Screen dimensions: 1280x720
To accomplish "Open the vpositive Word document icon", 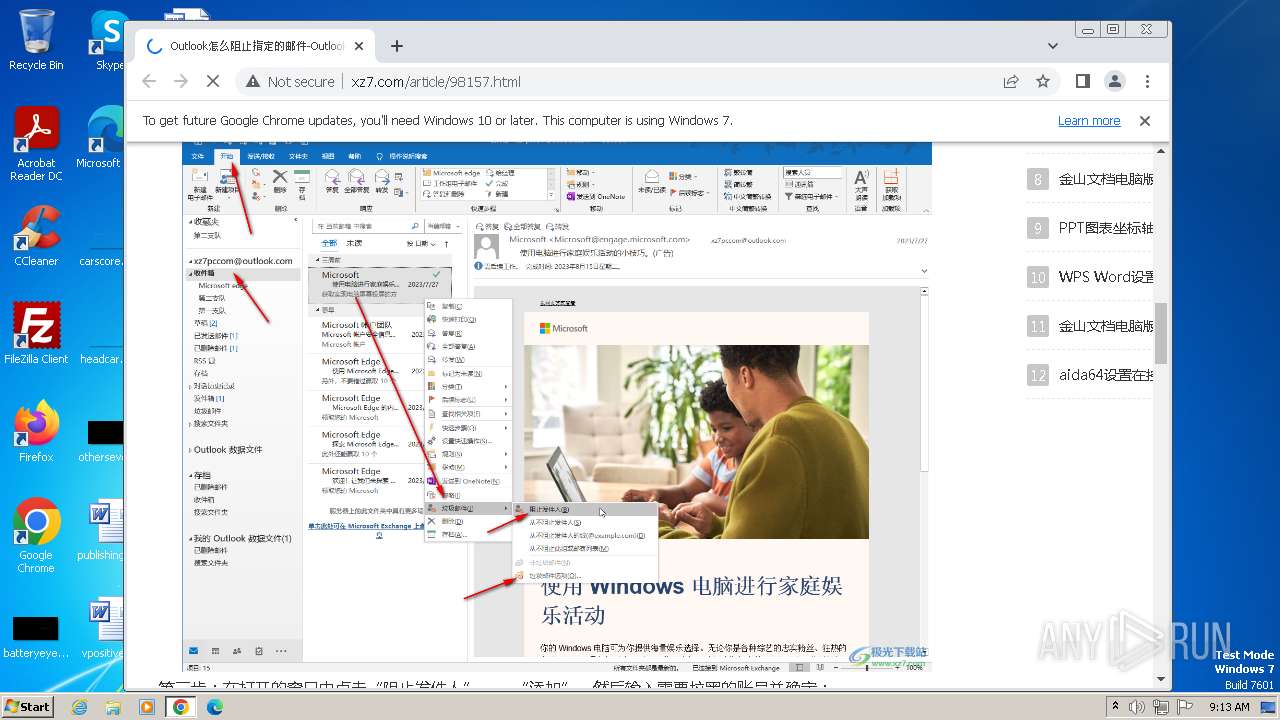I will [x=101, y=628].
